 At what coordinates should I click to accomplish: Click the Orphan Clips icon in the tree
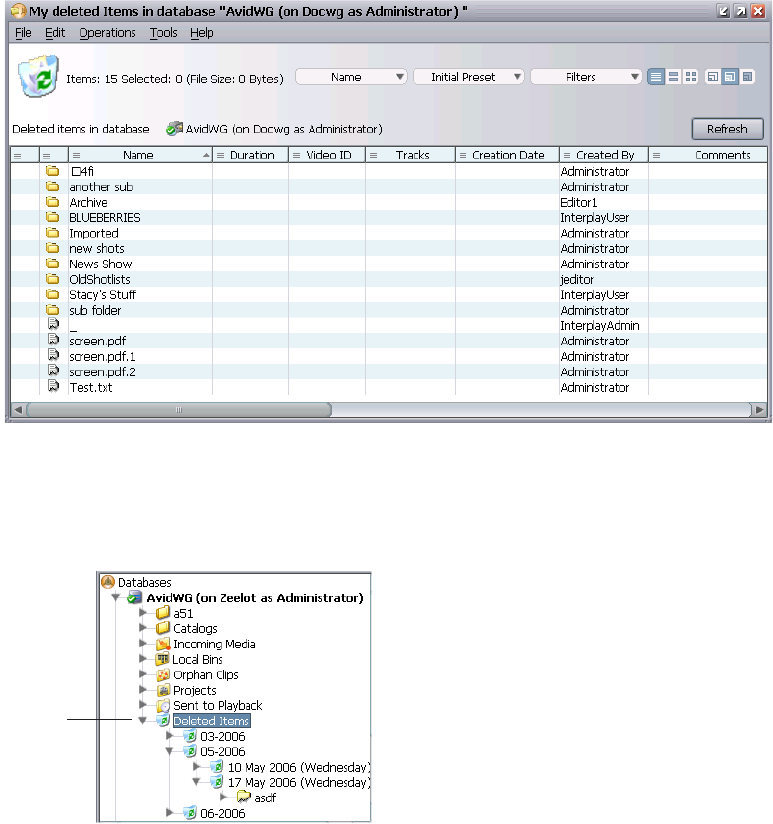pyautogui.click(x=163, y=675)
